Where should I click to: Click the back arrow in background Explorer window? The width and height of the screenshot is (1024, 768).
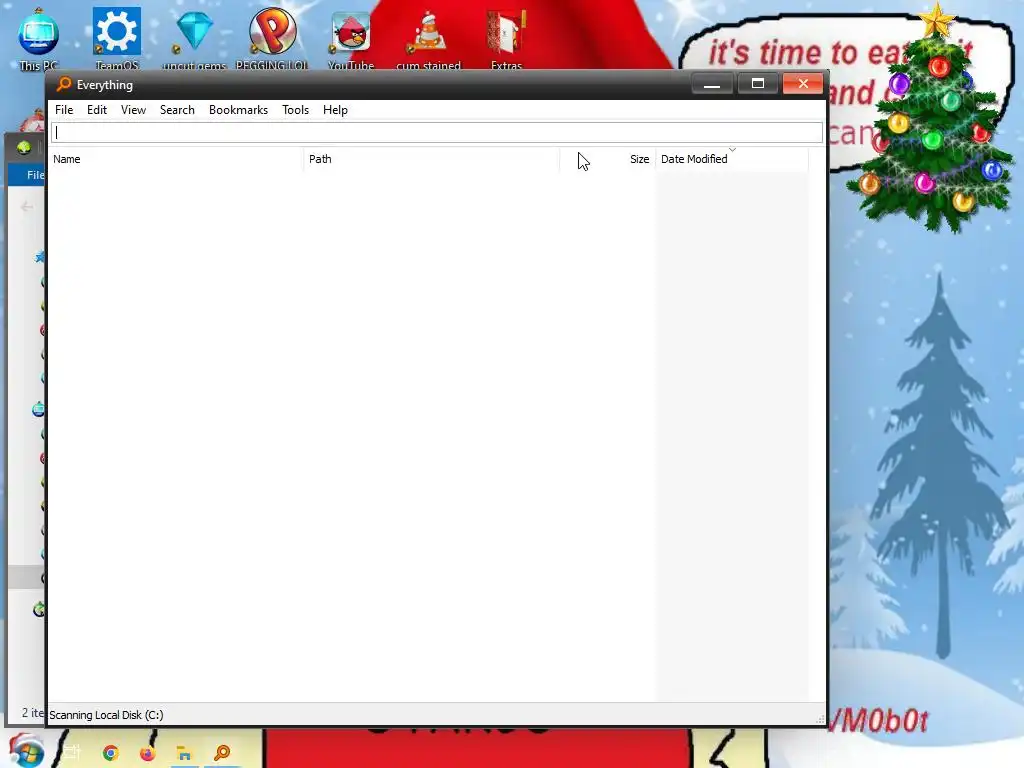(x=27, y=207)
